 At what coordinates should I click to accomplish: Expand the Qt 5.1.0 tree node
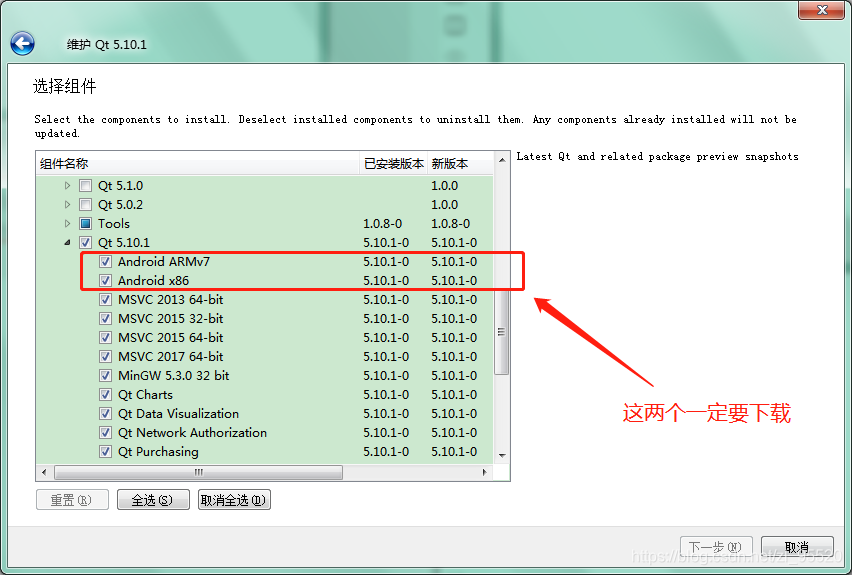67,186
